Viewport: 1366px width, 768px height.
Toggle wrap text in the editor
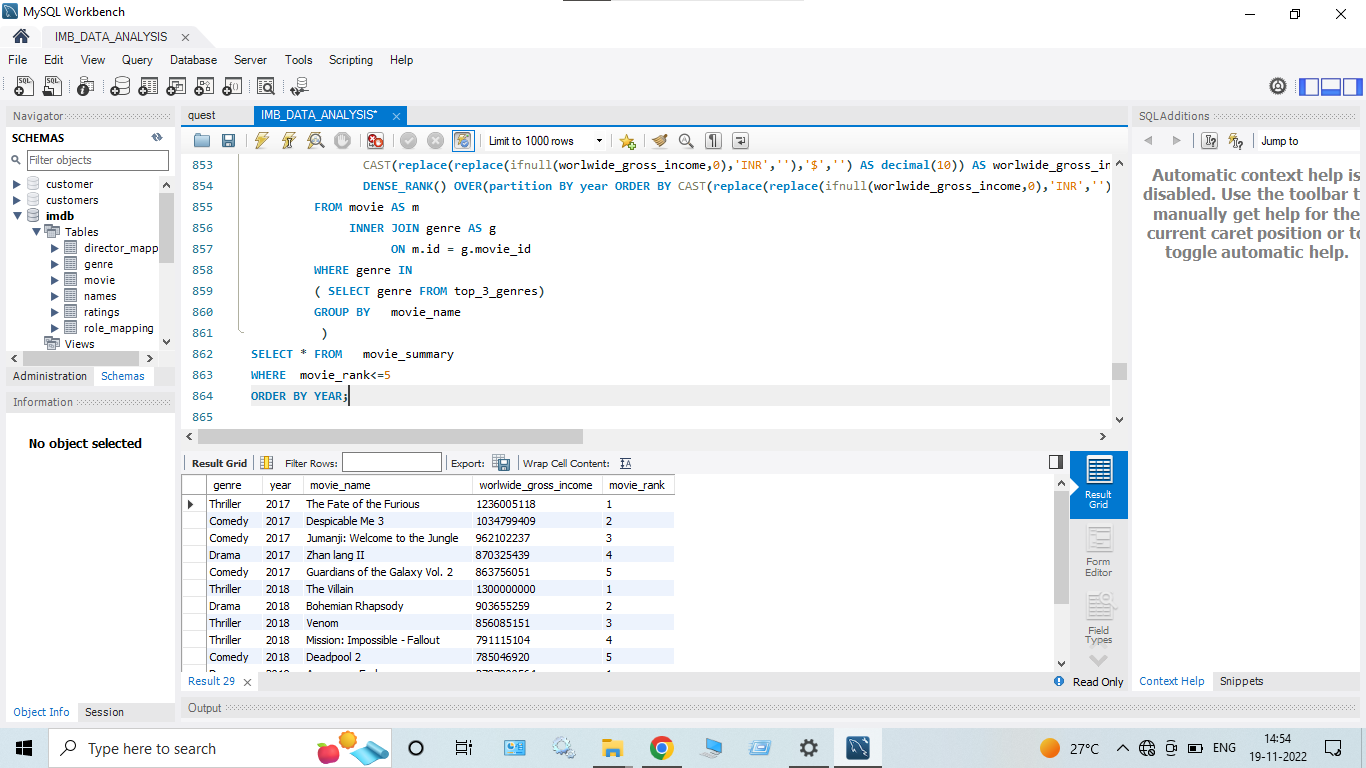pos(740,140)
